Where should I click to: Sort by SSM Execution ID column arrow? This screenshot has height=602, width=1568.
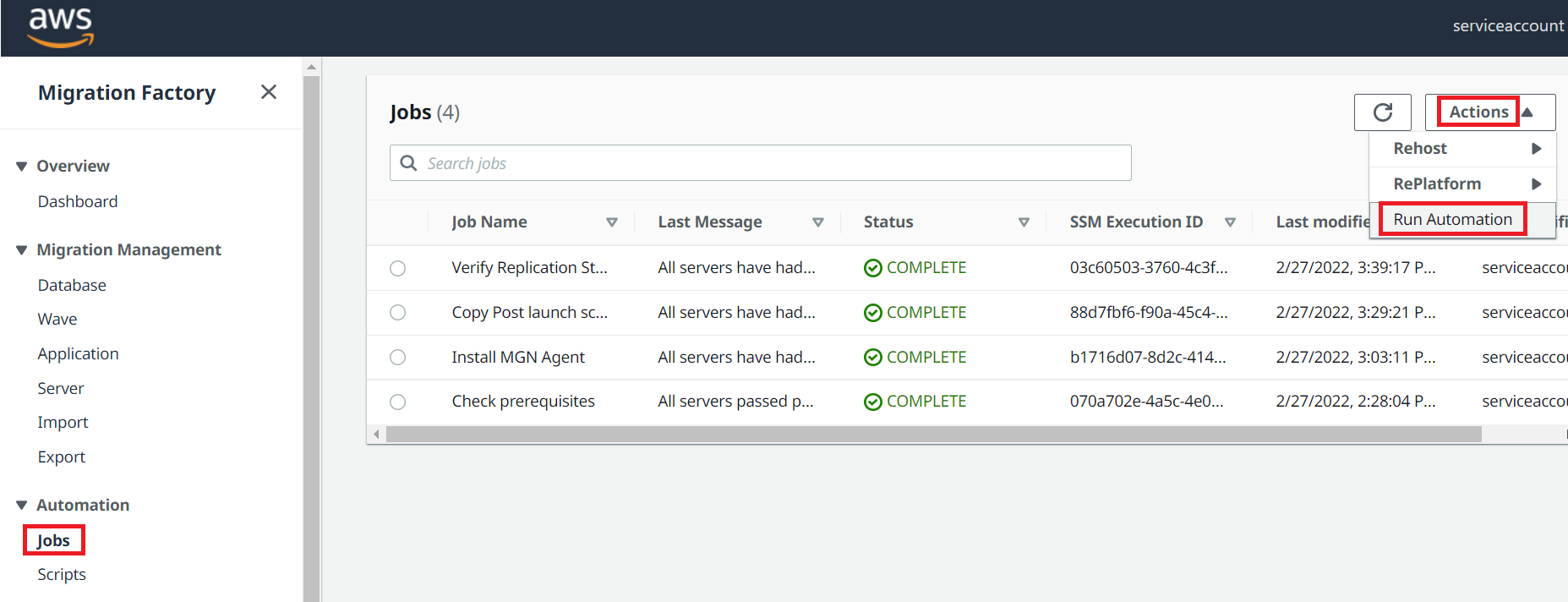coord(1230,222)
